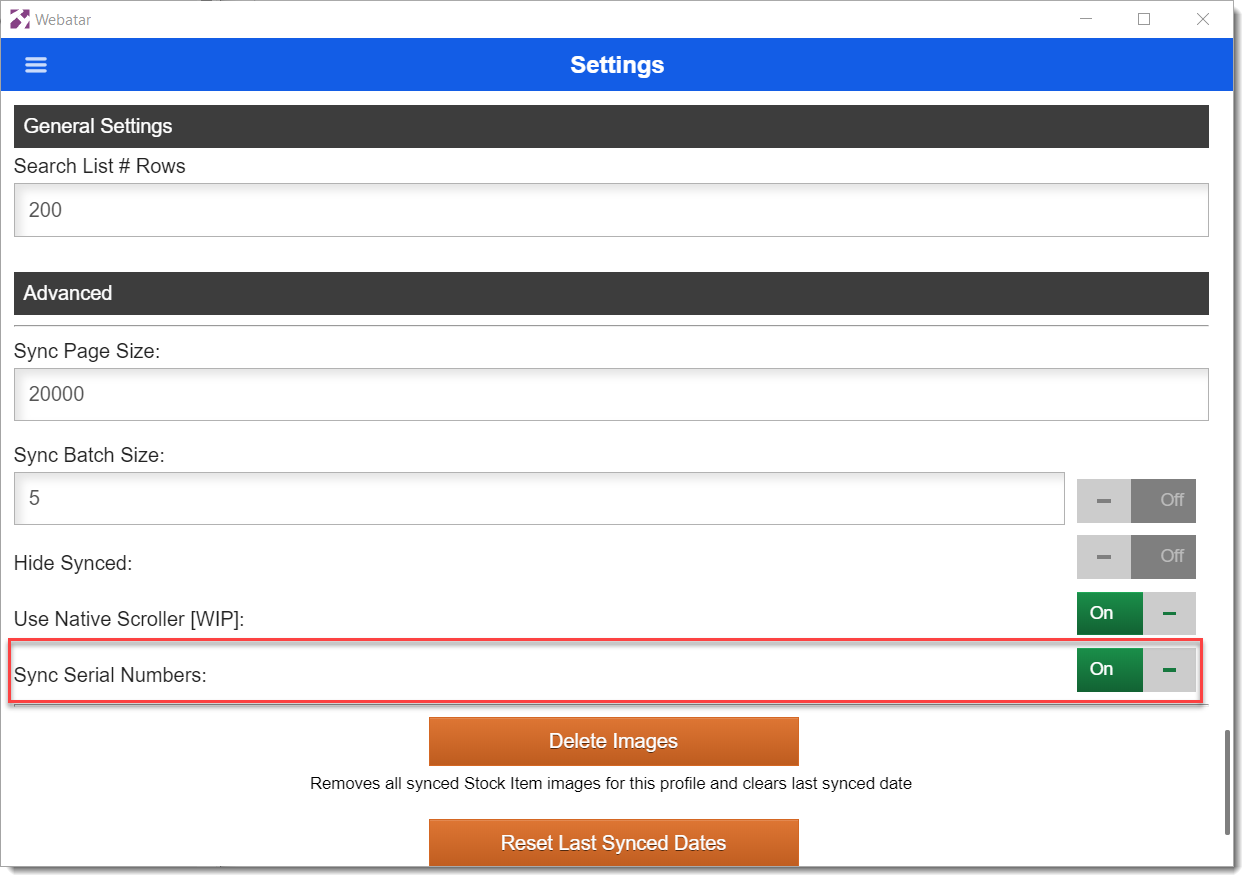The image size is (1249, 882).
Task: Enable the Hide Synced switch
Action: pos(1136,556)
